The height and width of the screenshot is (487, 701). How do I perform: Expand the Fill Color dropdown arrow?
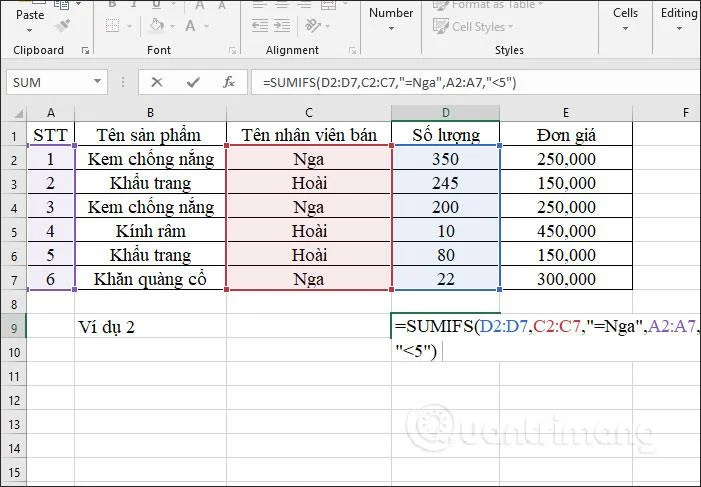tap(173, 26)
